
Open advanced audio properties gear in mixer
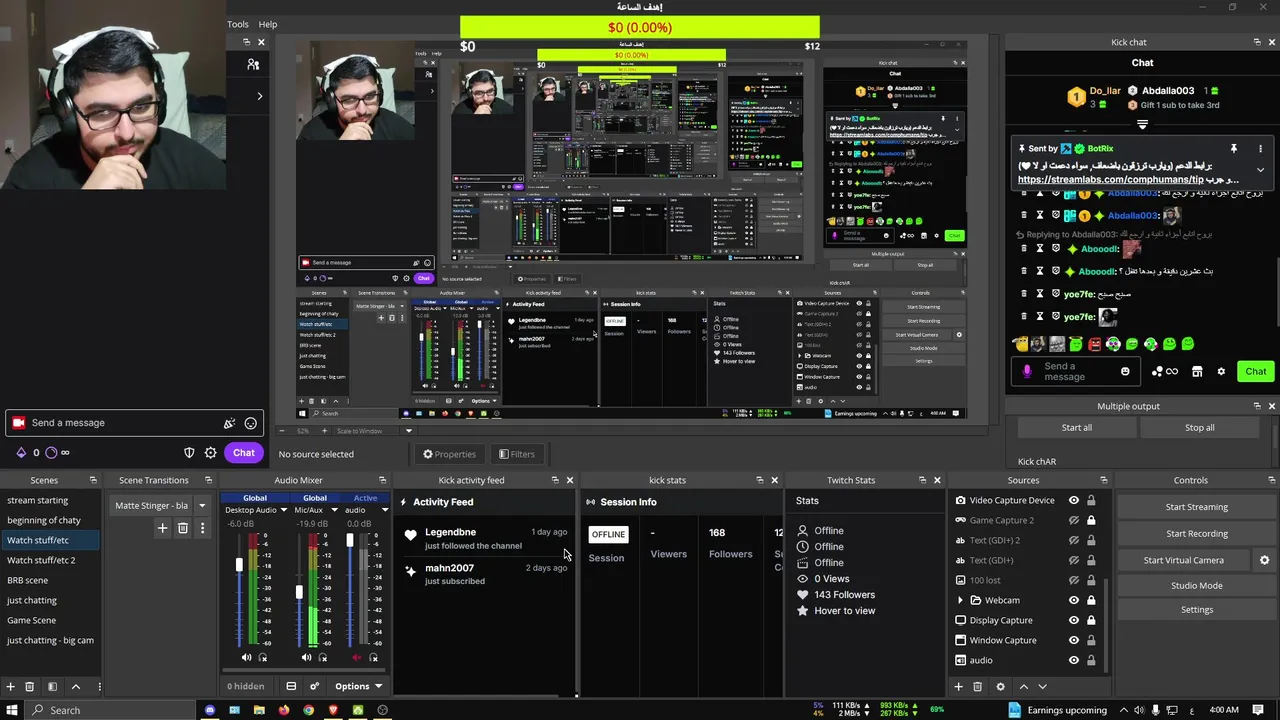[x=315, y=686]
